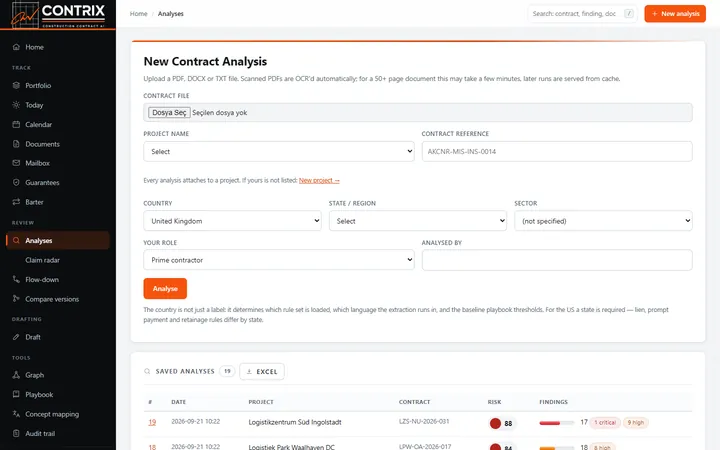720x450 pixels.
Task: Click the Analyses magnifier icon in the sidebar
Action: click(16, 240)
